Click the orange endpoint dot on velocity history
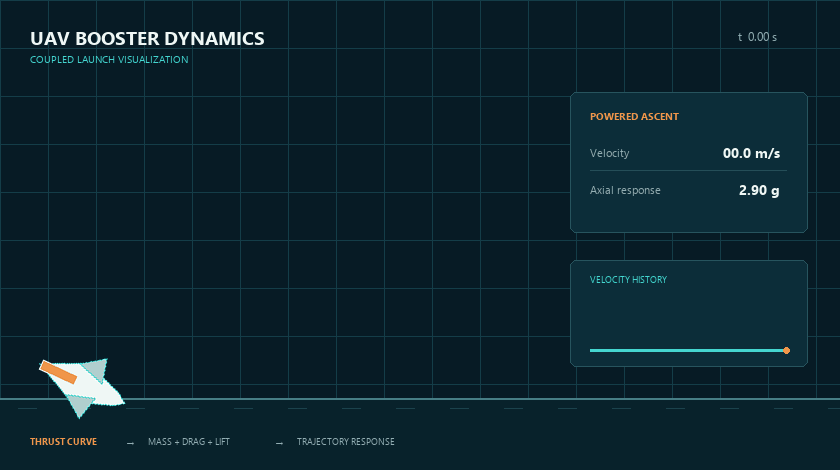 coord(786,350)
